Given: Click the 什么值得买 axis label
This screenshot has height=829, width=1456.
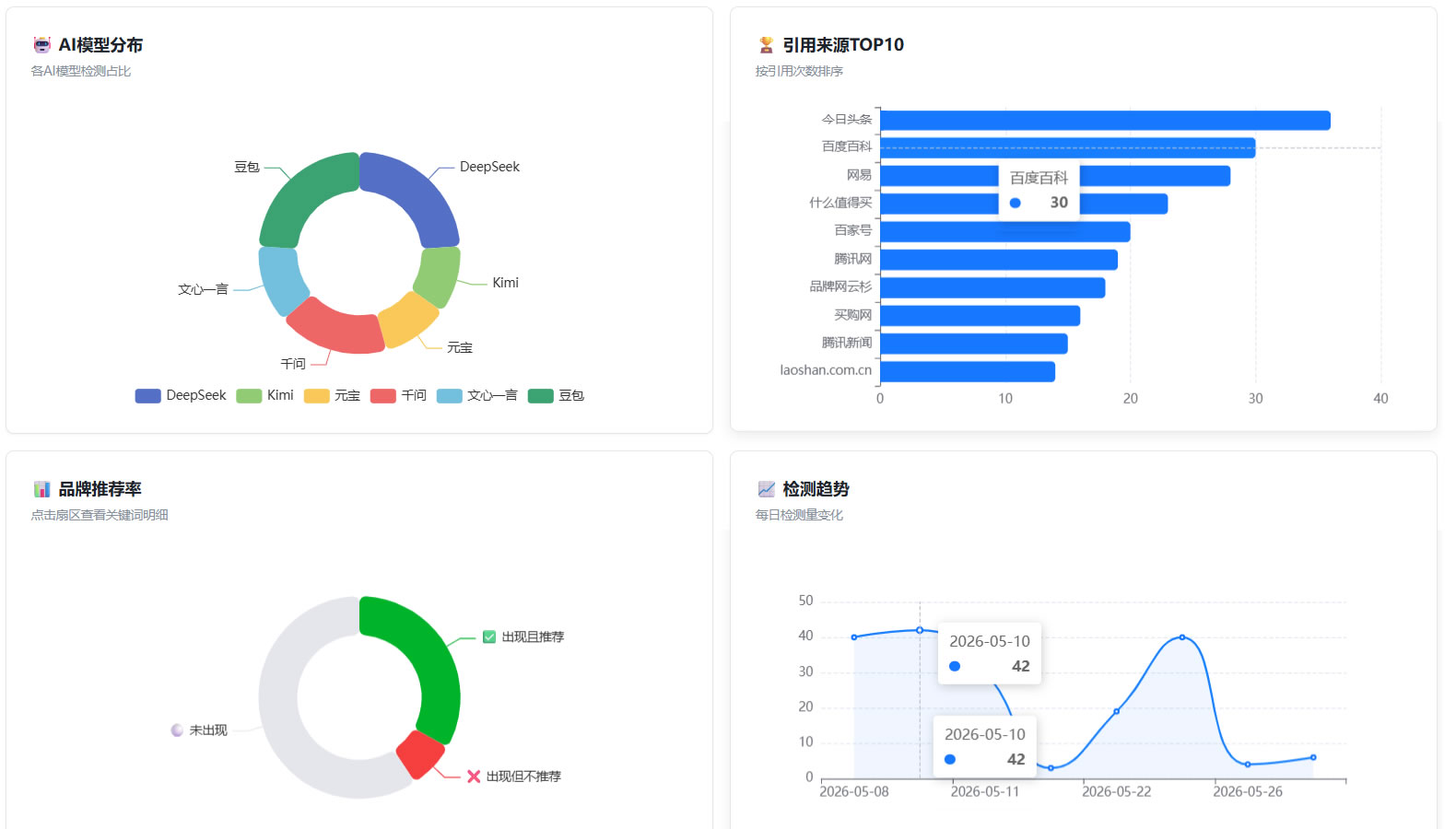Looking at the screenshot, I should [840, 203].
